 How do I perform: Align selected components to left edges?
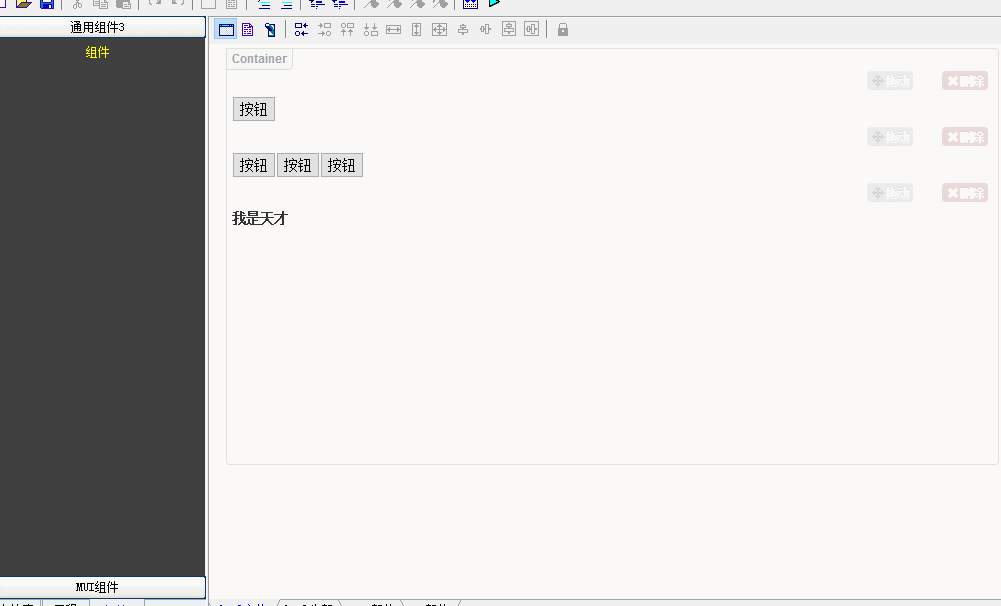(301, 29)
